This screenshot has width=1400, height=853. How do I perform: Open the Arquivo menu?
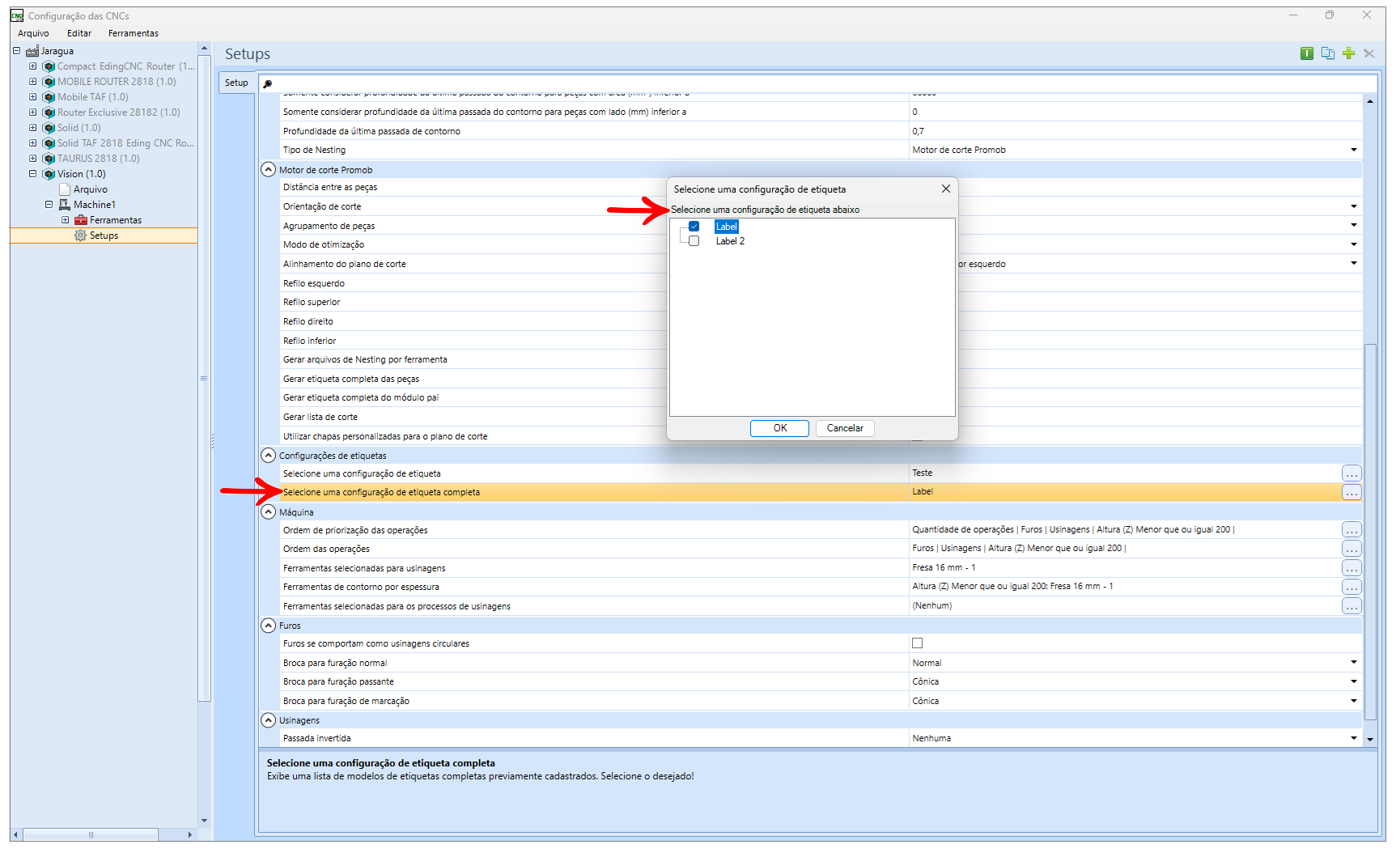pos(33,33)
